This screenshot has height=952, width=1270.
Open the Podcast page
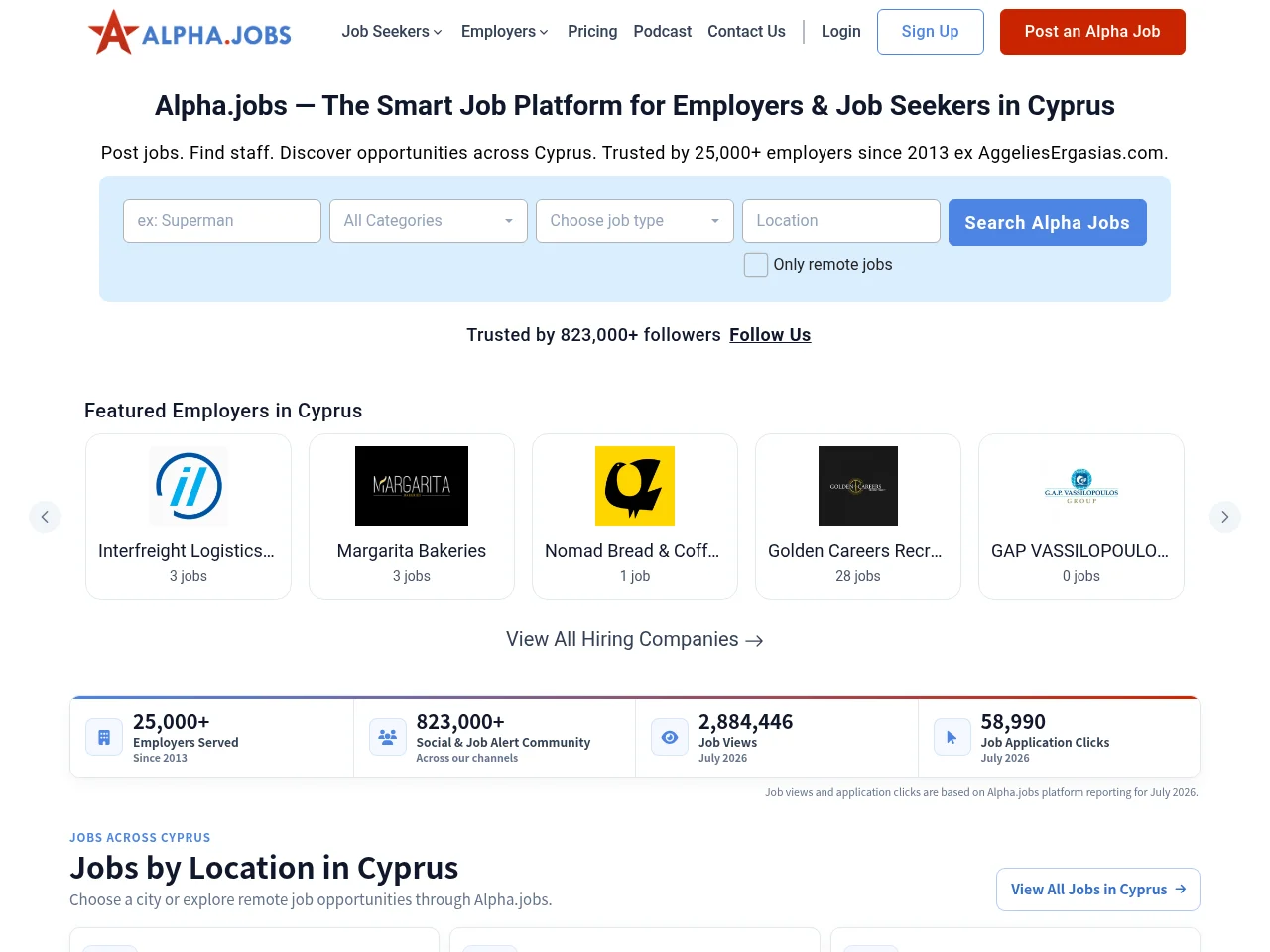point(663,32)
